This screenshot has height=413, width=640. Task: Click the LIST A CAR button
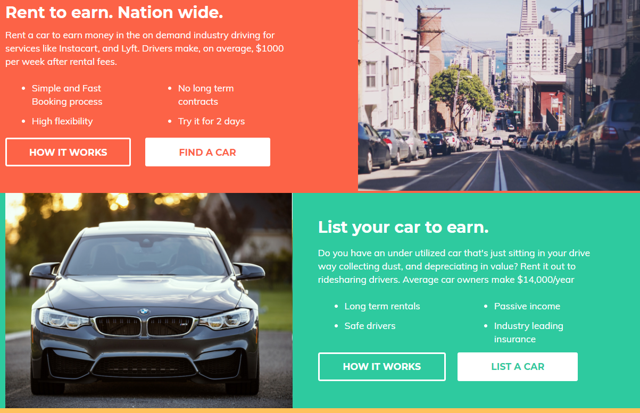pyautogui.click(x=518, y=366)
